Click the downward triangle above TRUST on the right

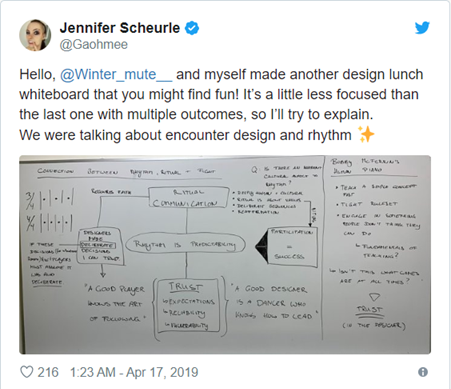[374, 297]
